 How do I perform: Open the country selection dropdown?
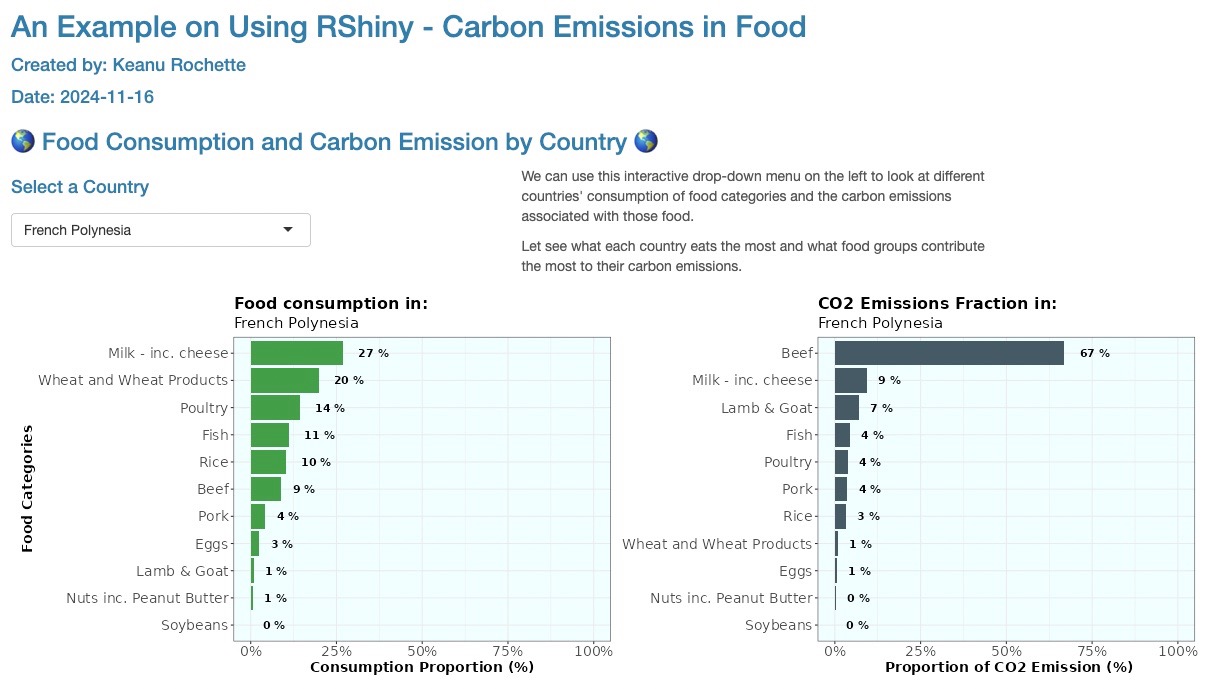pos(160,230)
